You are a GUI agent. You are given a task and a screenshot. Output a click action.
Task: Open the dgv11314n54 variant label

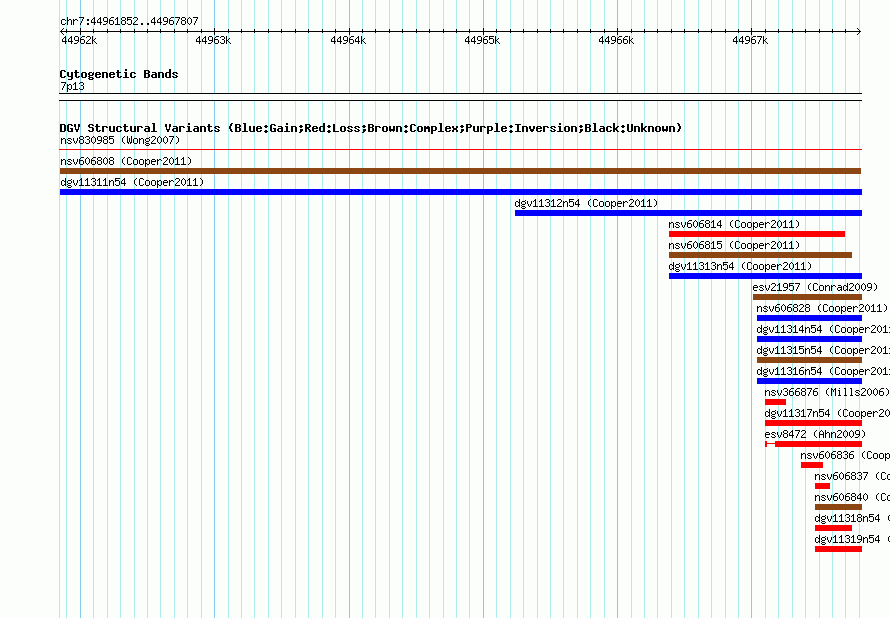pyautogui.click(x=823, y=329)
